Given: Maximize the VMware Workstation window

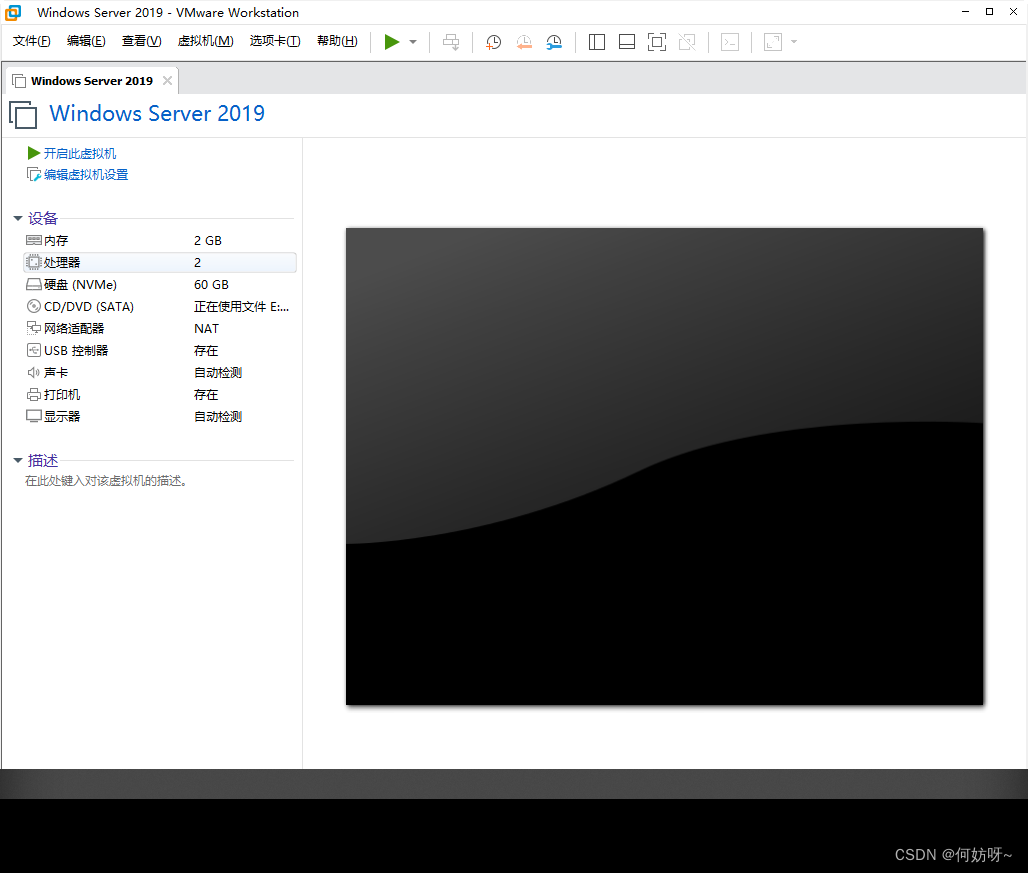Looking at the screenshot, I should tap(989, 12).
